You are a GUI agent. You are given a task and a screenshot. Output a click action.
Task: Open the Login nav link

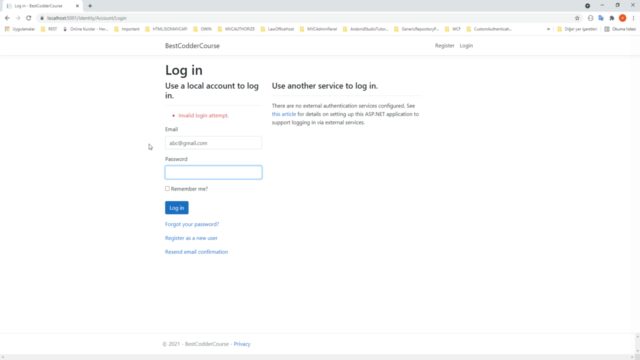tap(466, 46)
